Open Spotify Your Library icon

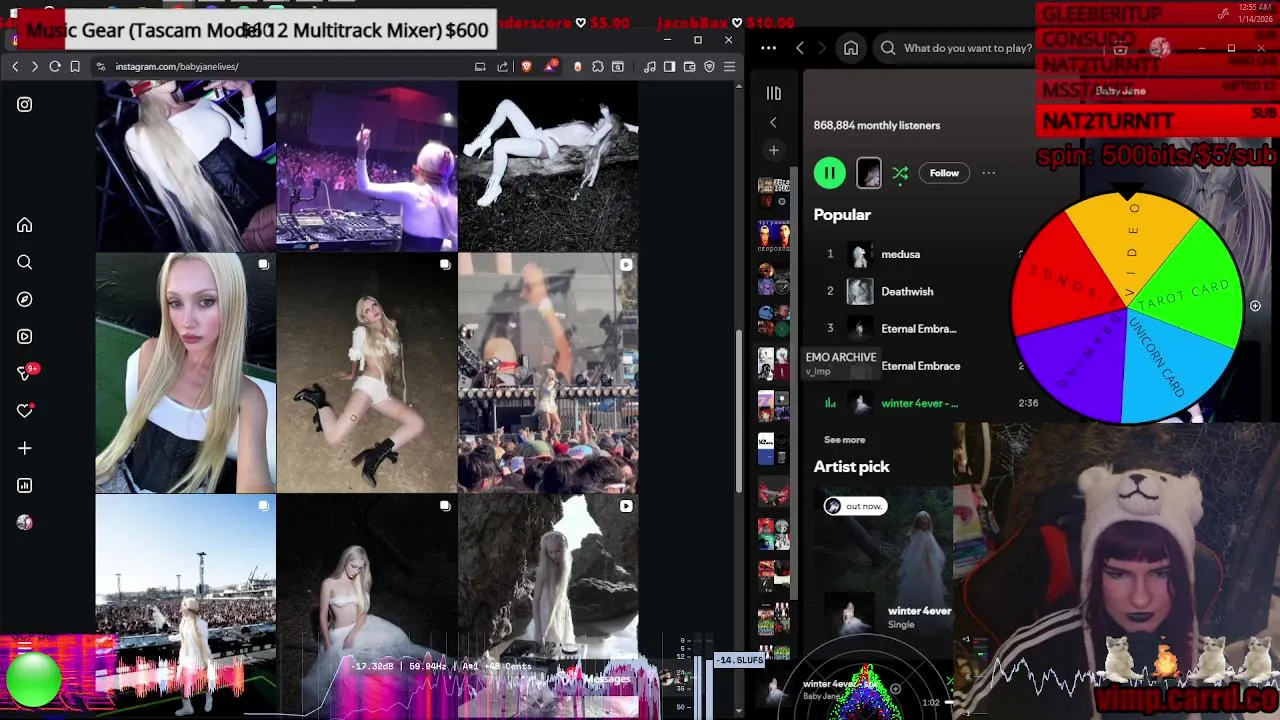click(773, 93)
